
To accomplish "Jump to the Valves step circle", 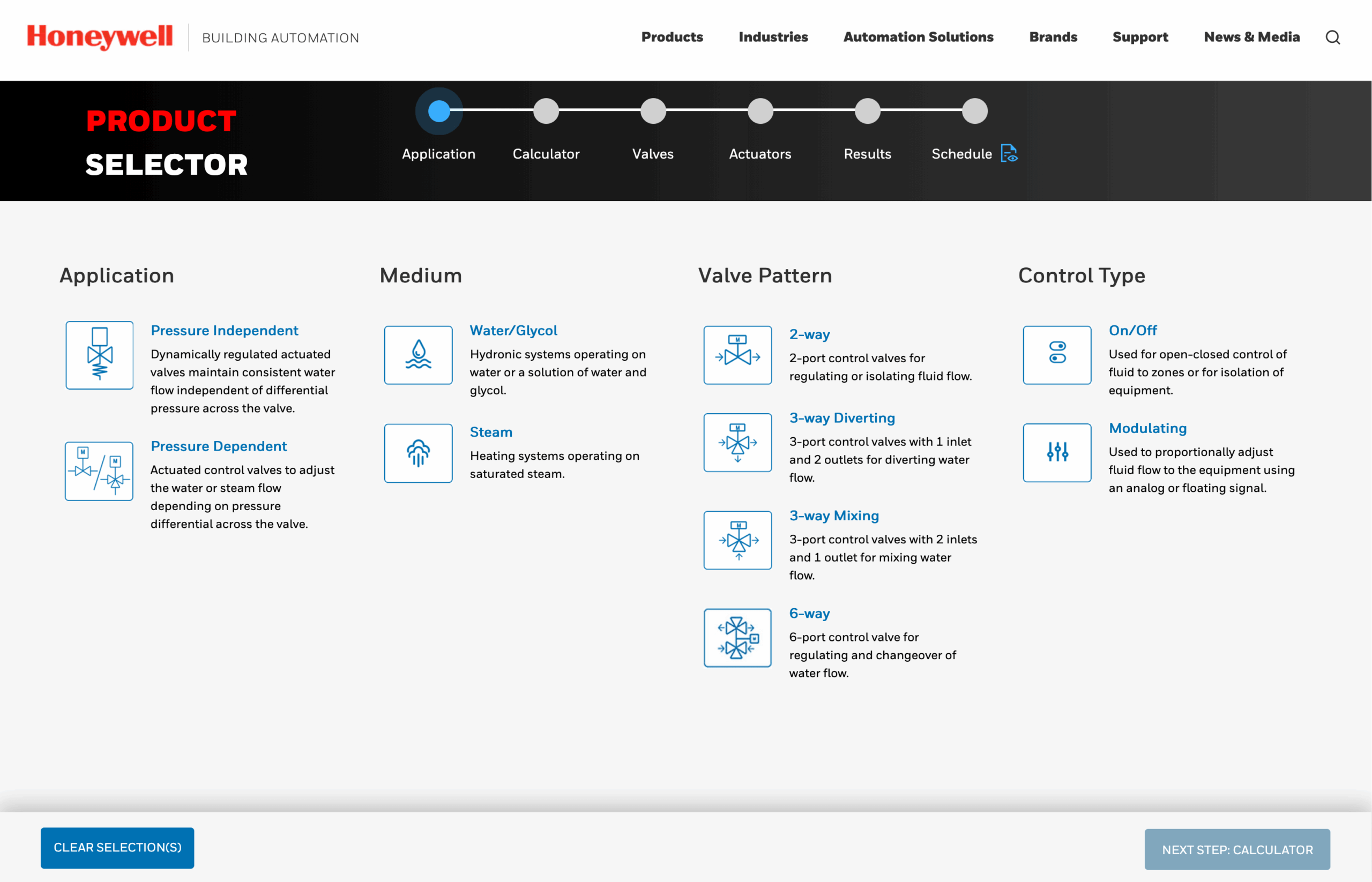I will point(653,111).
